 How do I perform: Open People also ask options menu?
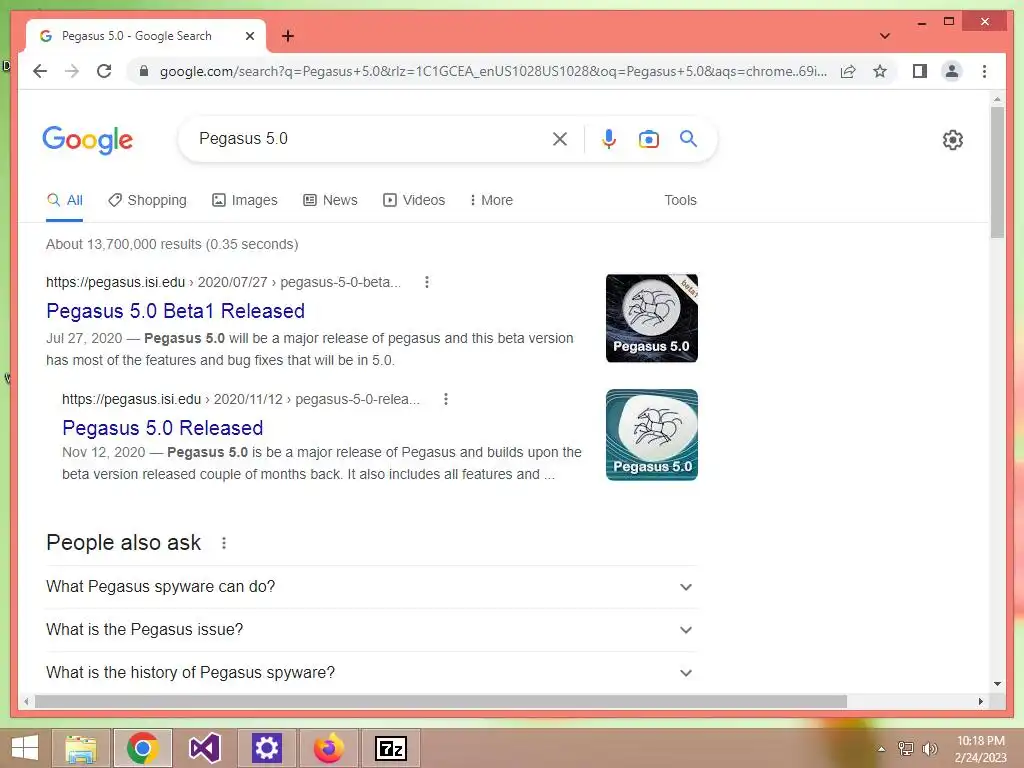click(224, 543)
